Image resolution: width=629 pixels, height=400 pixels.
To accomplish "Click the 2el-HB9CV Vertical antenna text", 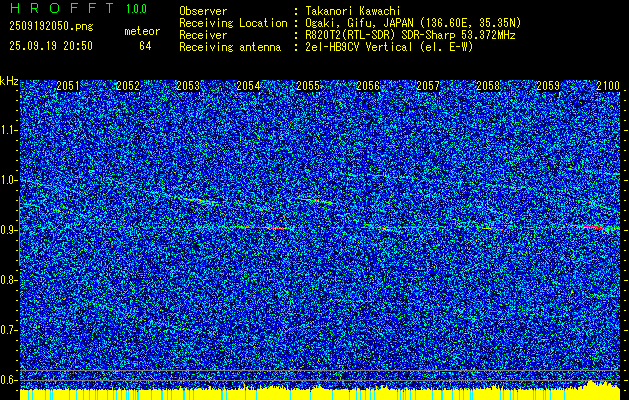I will (x=389, y=47).
